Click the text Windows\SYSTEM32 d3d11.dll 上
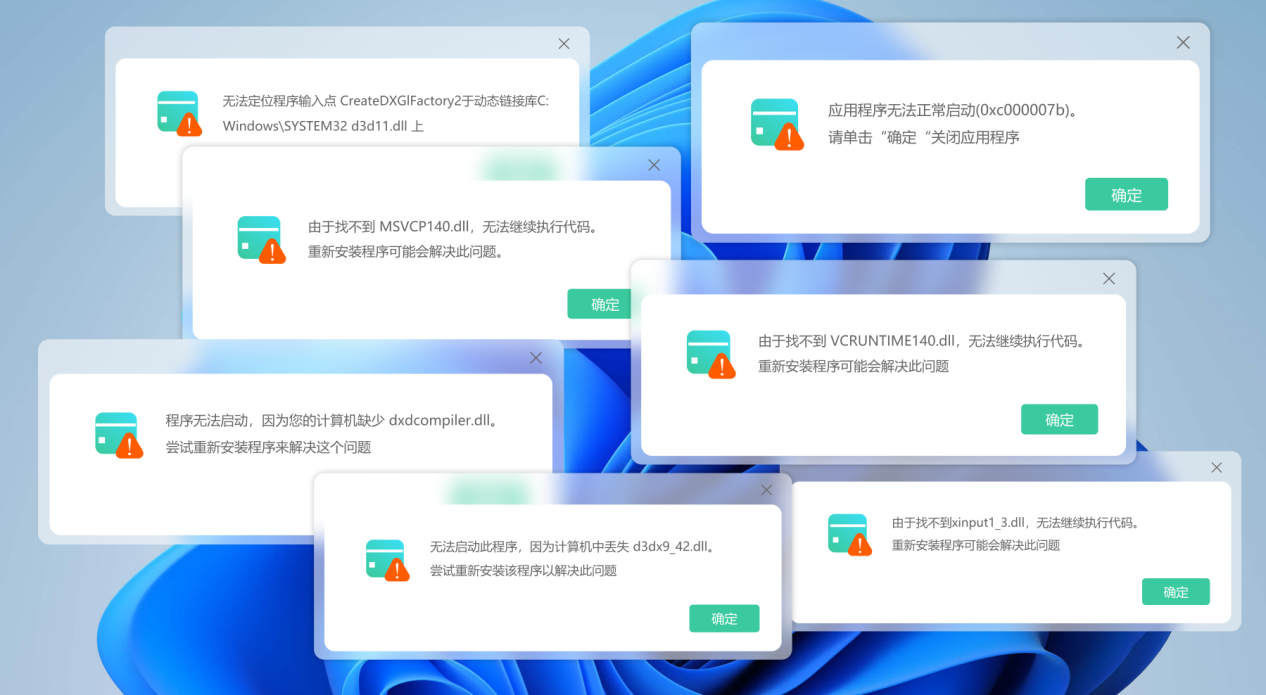The height and width of the screenshot is (695, 1266). [323, 126]
